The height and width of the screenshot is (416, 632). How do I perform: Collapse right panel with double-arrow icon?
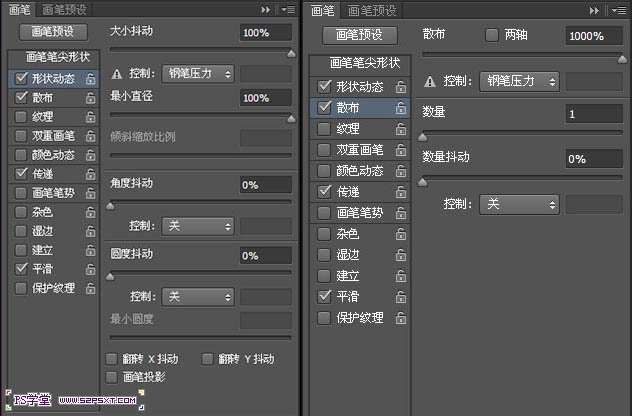click(594, 10)
